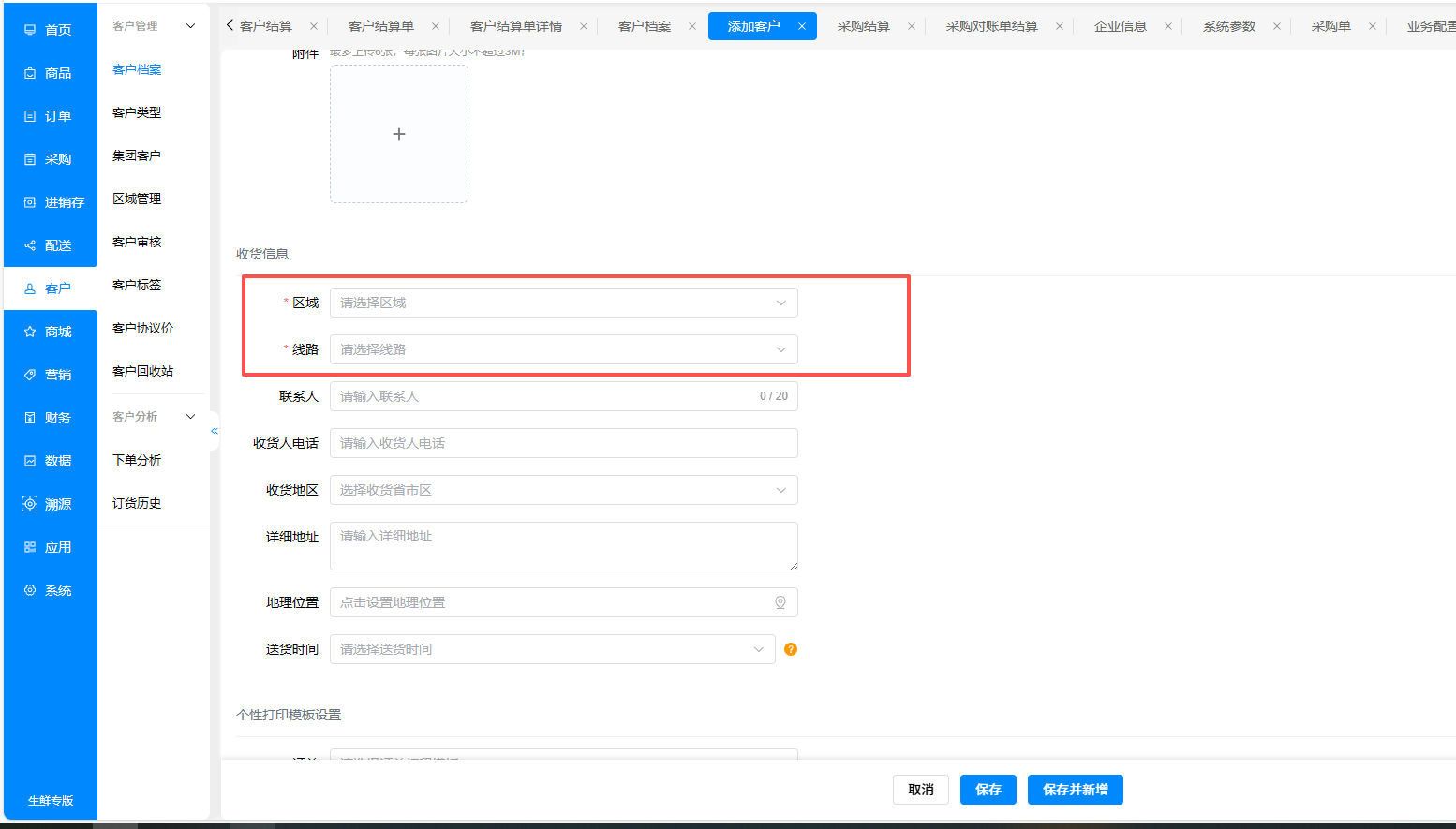
Task: Click the 地理位置 location field
Action: 564,602
